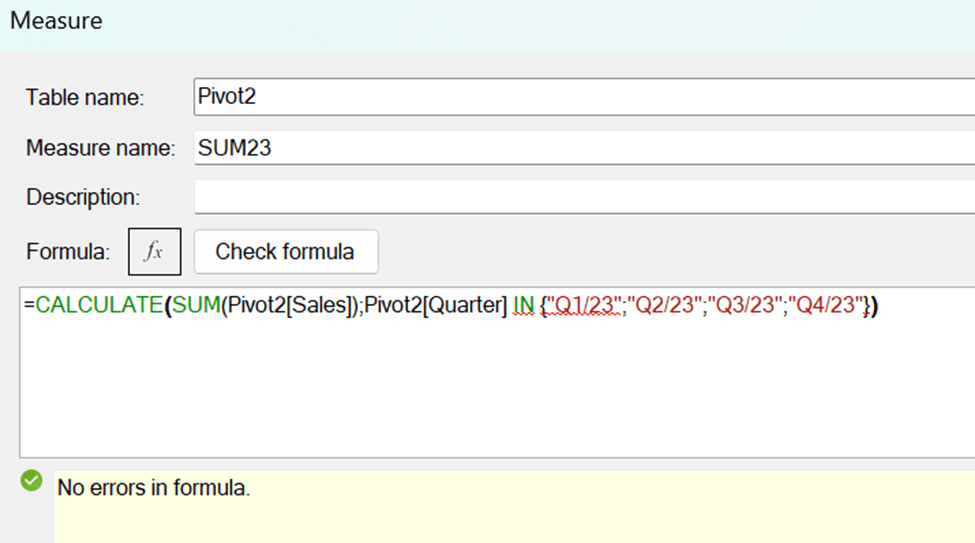The image size is (975, 543).
Task: Place cursor on "Q3/23" in the formula
Action: point(743,307)
